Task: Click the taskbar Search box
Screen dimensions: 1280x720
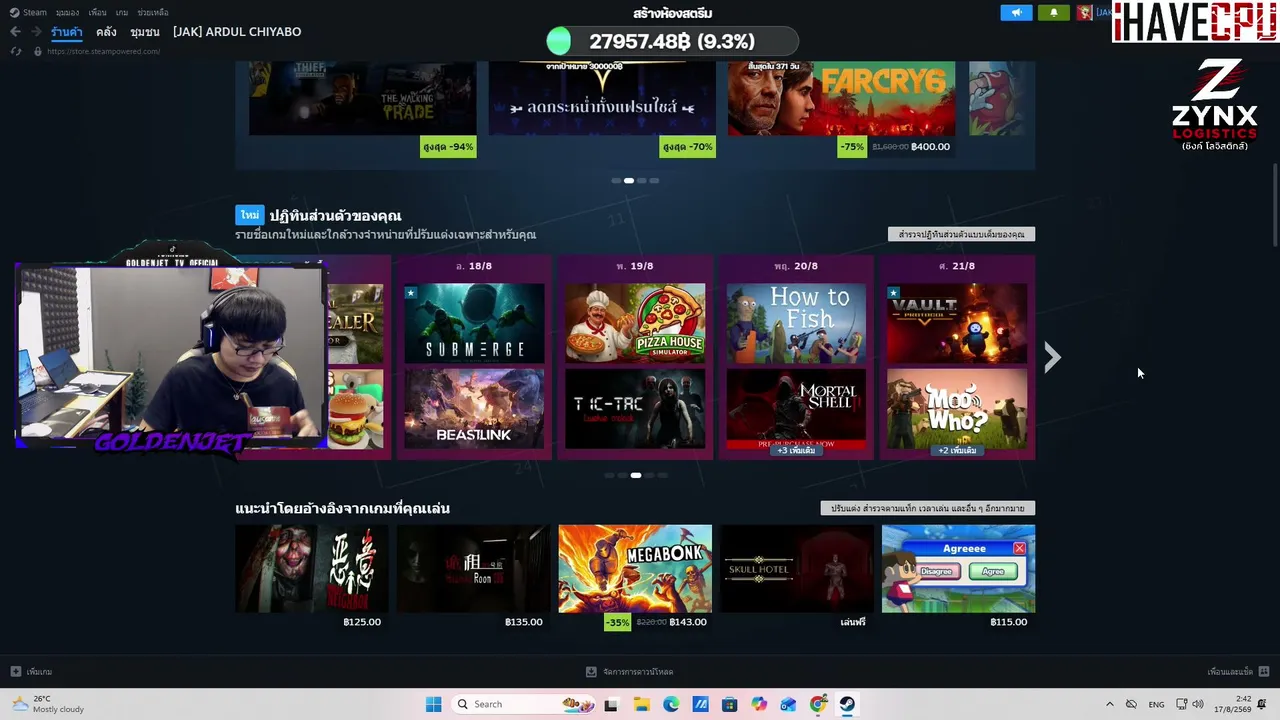Action: click(524, 704)
